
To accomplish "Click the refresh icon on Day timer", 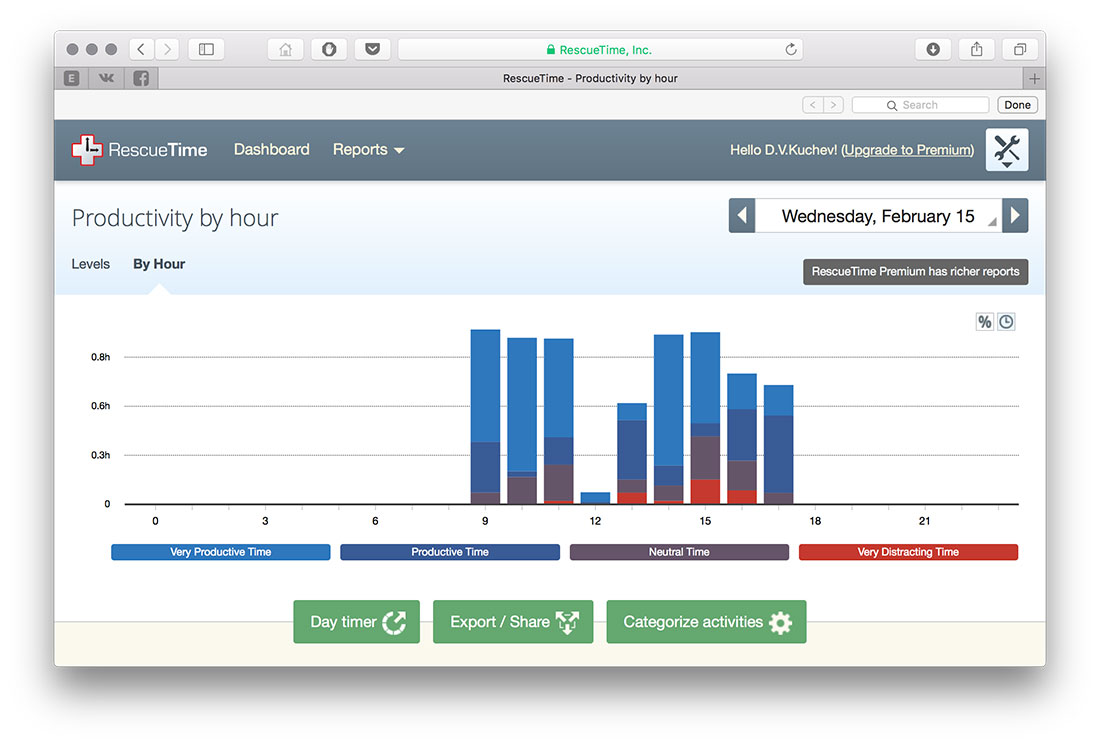I will [394, 622].
